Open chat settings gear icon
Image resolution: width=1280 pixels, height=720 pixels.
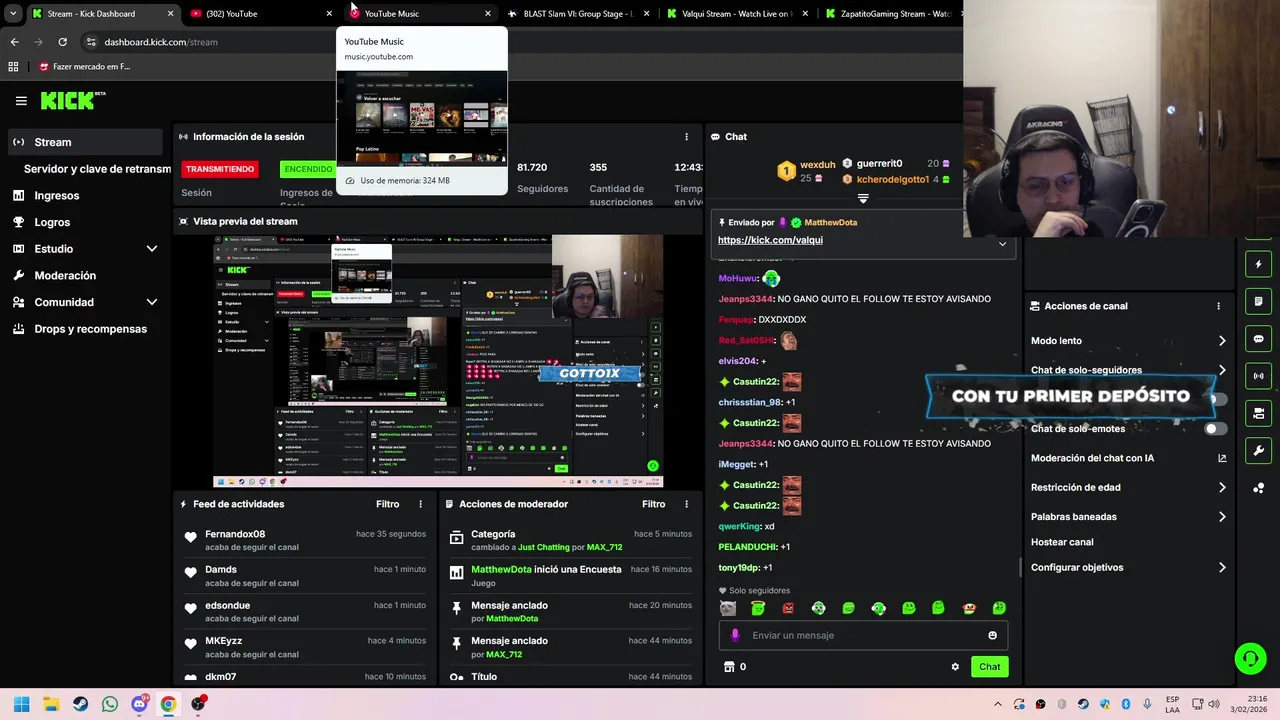coord(955,667)
